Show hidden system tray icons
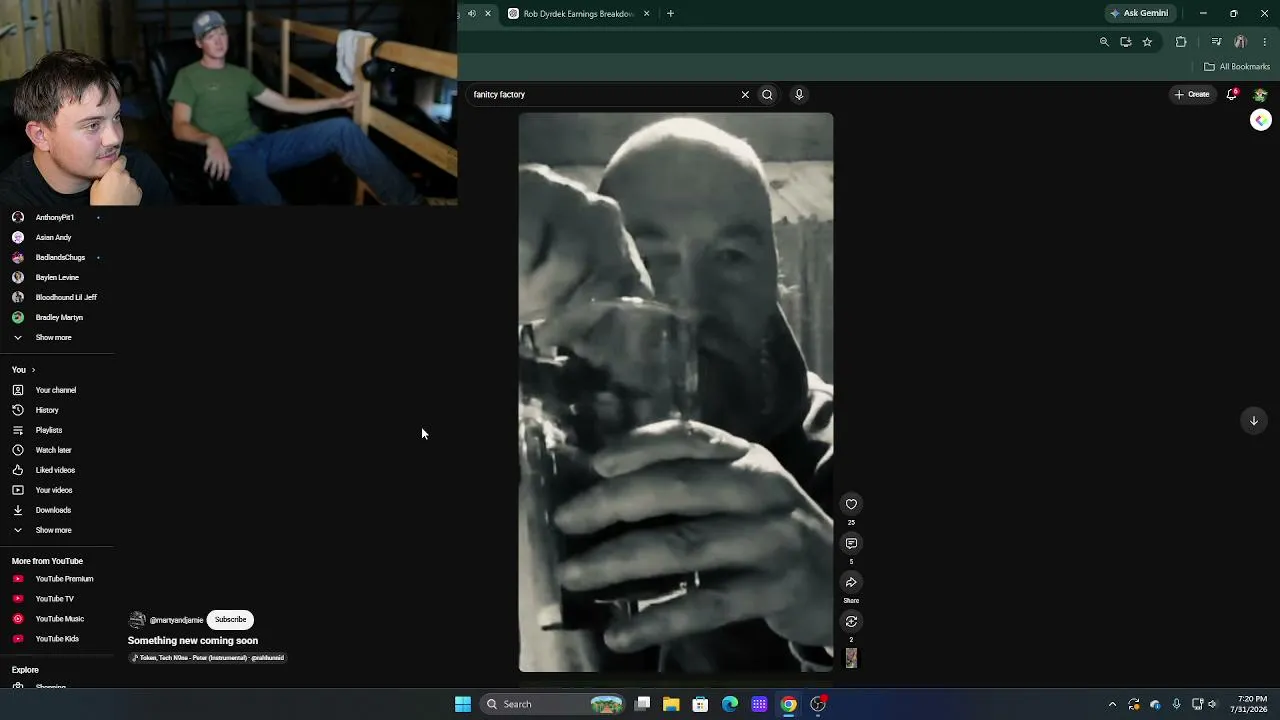1280x720 pixels. (x=1112, y=704)
